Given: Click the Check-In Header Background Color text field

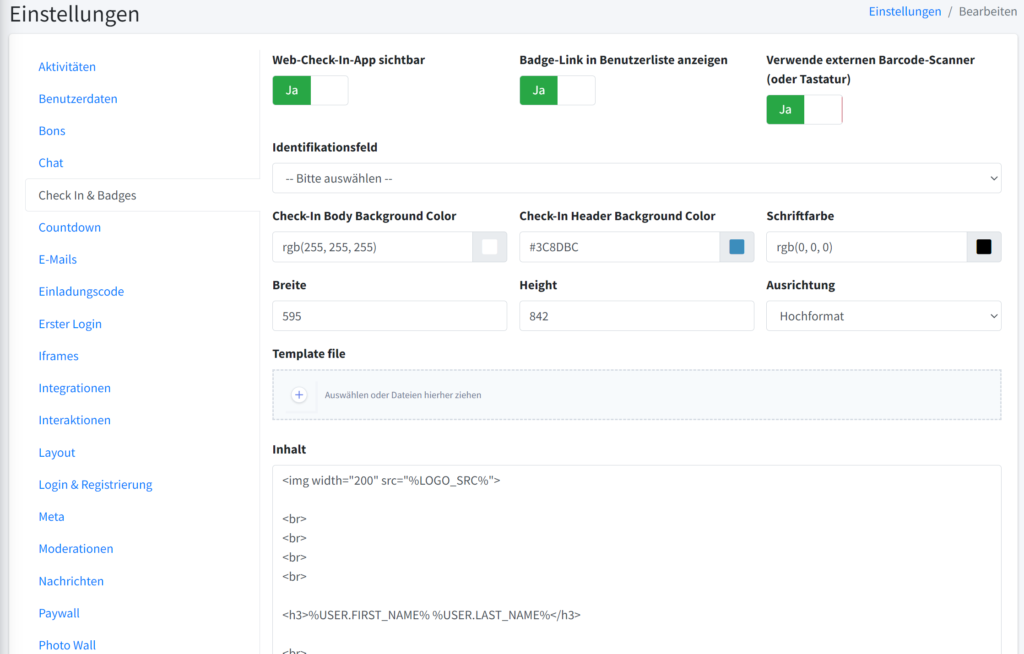Looking at the screenshot, I should click(x=619, y=247).
